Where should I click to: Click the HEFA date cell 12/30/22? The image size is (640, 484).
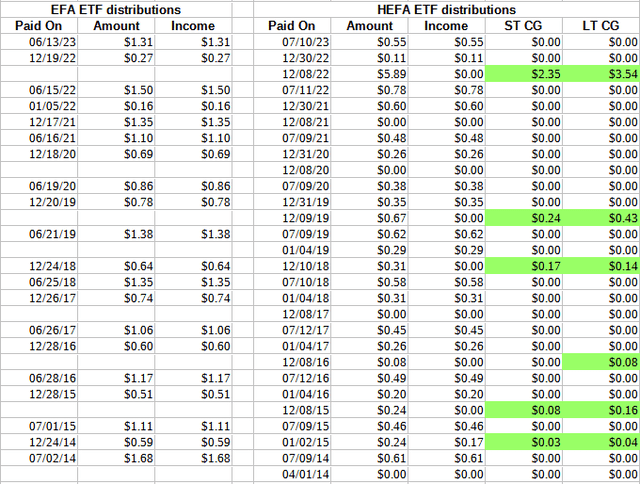tap(292, 58)
